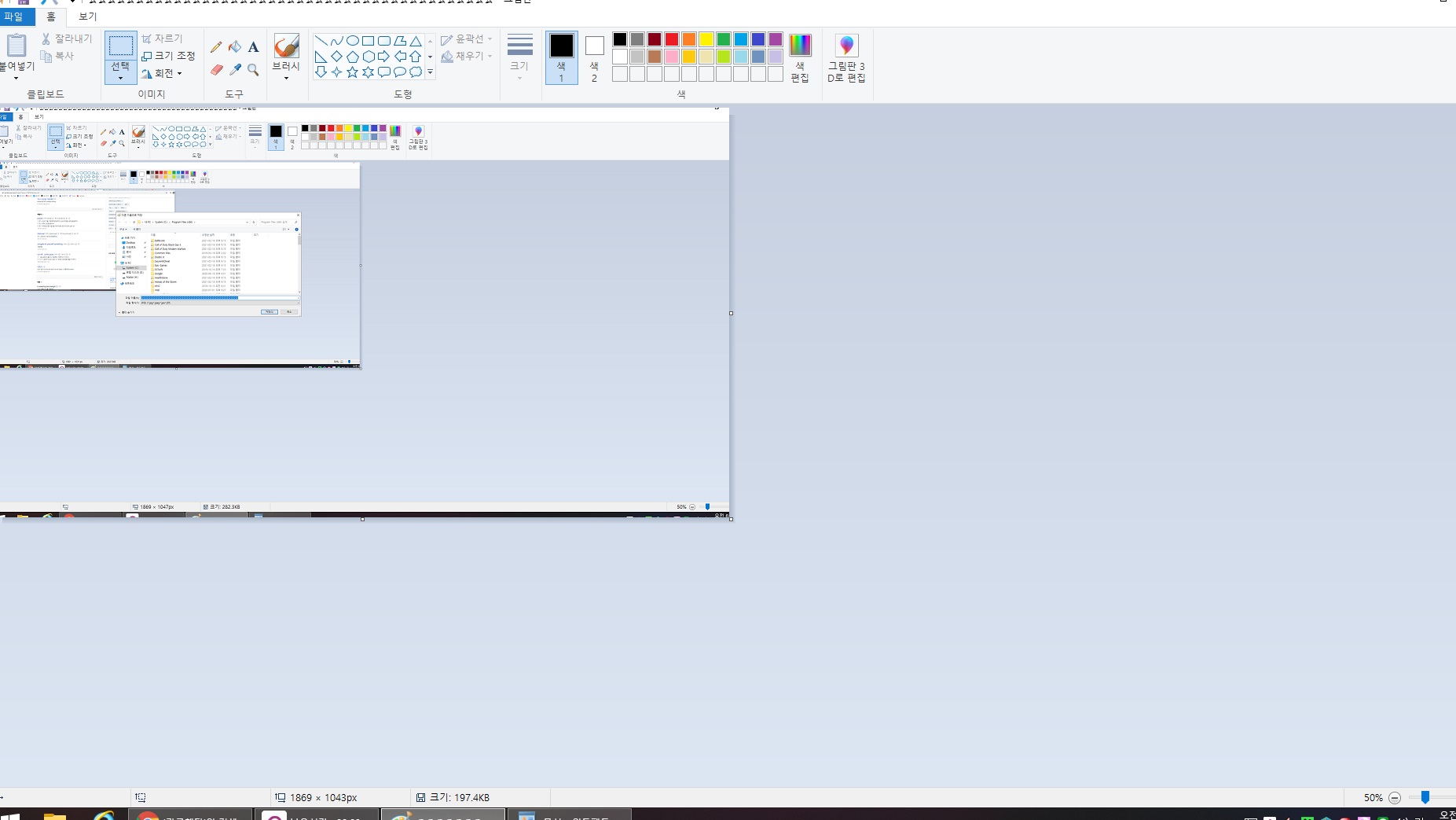Choose the Six-point star shape
The height and width of the screenshot is (820, 1456).
point(368,72)
